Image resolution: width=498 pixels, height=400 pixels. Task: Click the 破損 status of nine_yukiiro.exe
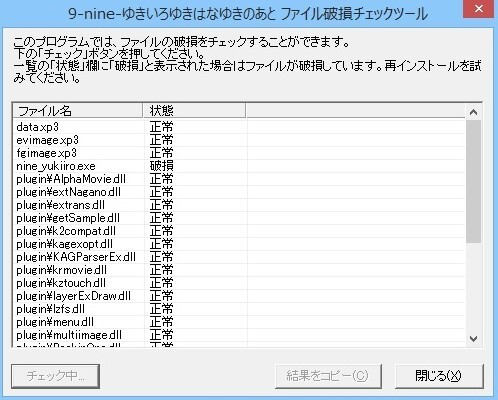point(162,166)
